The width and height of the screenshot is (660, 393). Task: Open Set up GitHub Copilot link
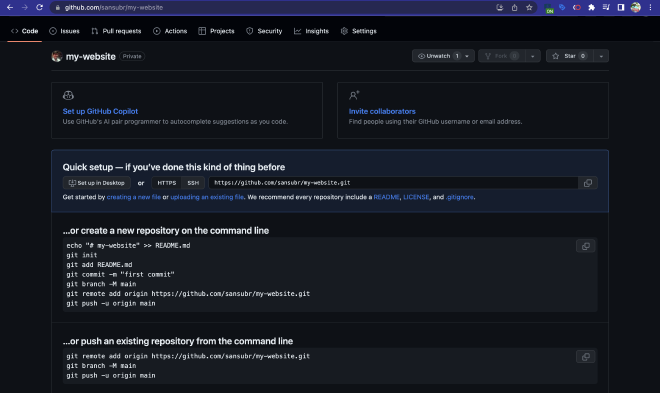coord(100,112)
